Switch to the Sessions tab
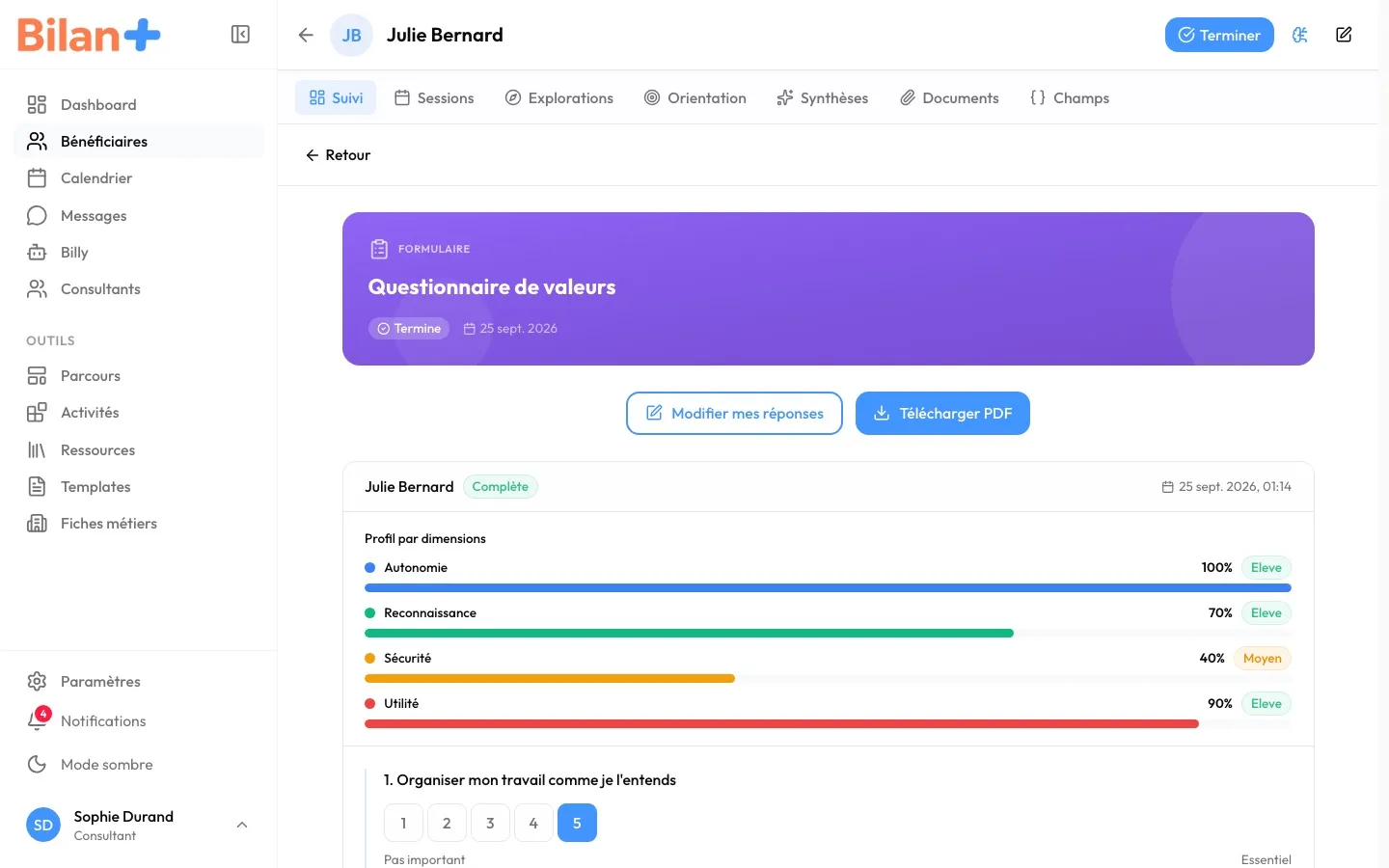 click(434, 97)
